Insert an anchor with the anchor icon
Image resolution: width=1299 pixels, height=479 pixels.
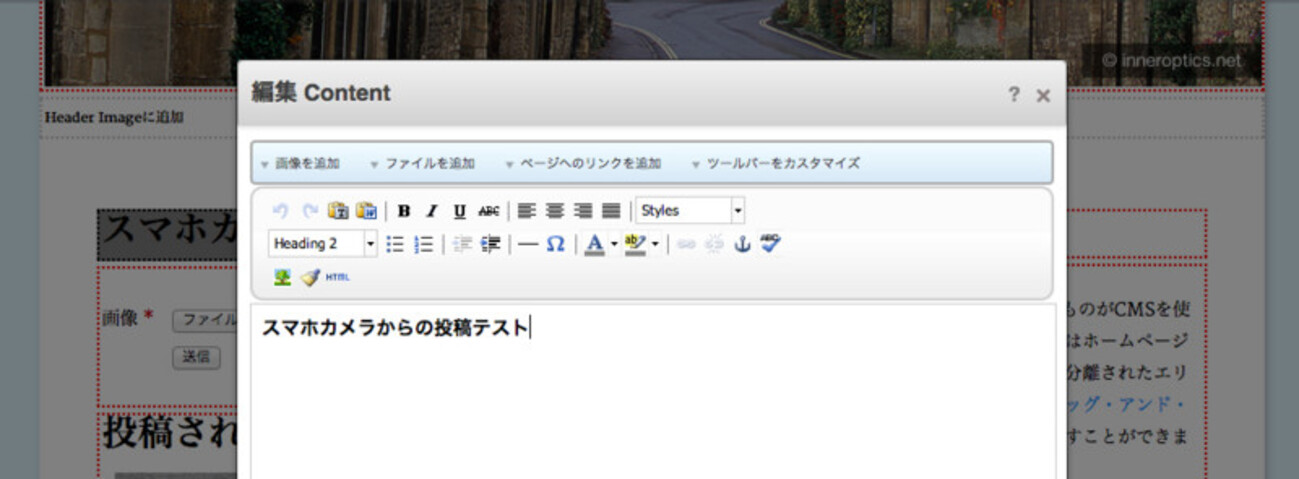pyautogui.click(x=742, y=244)
